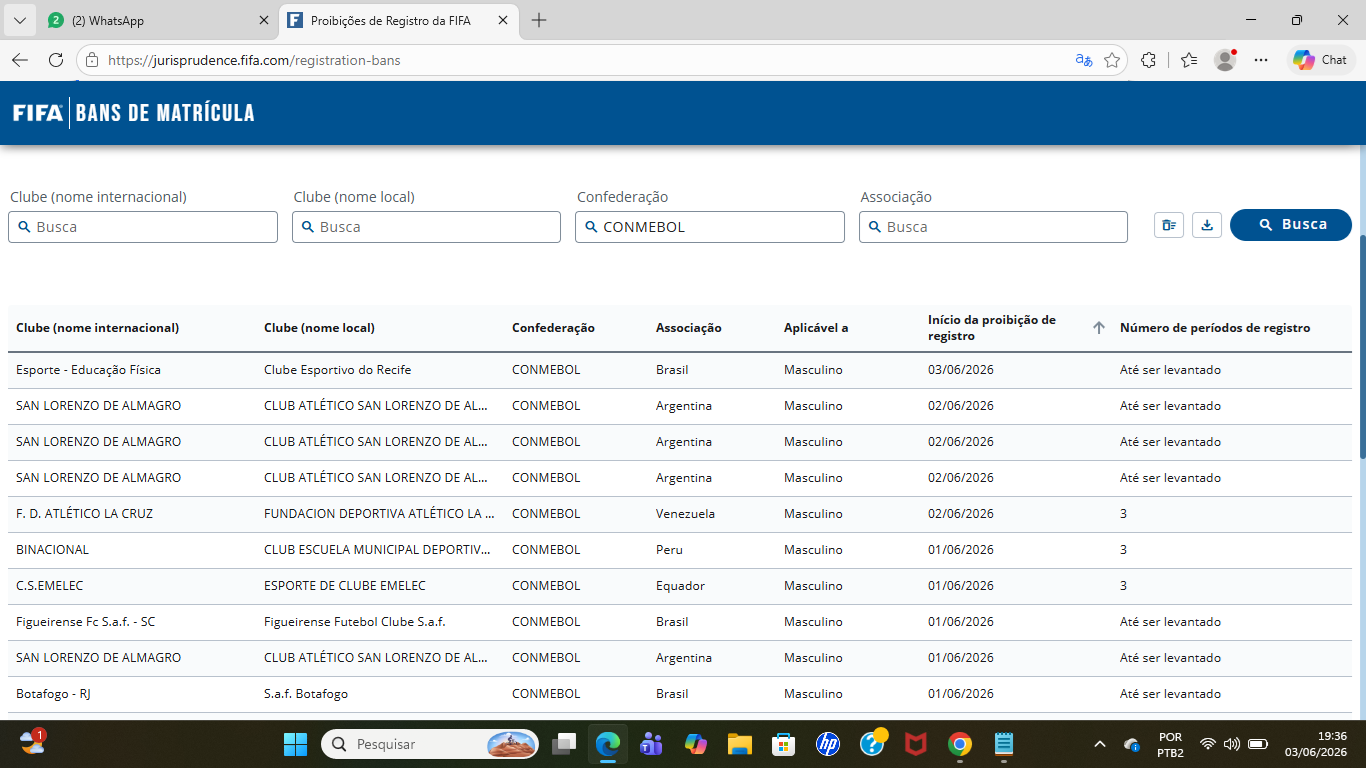Screen dimensions: 1366x768
Task: Open the browser profile avatar
Action: (x=1225, y=60)
